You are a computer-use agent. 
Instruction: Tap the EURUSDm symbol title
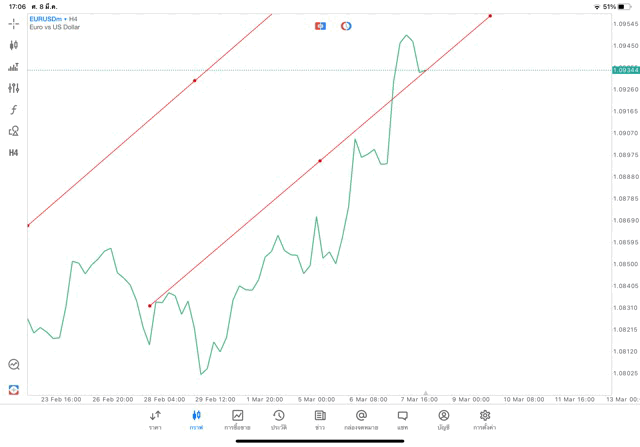click(46, 19)
